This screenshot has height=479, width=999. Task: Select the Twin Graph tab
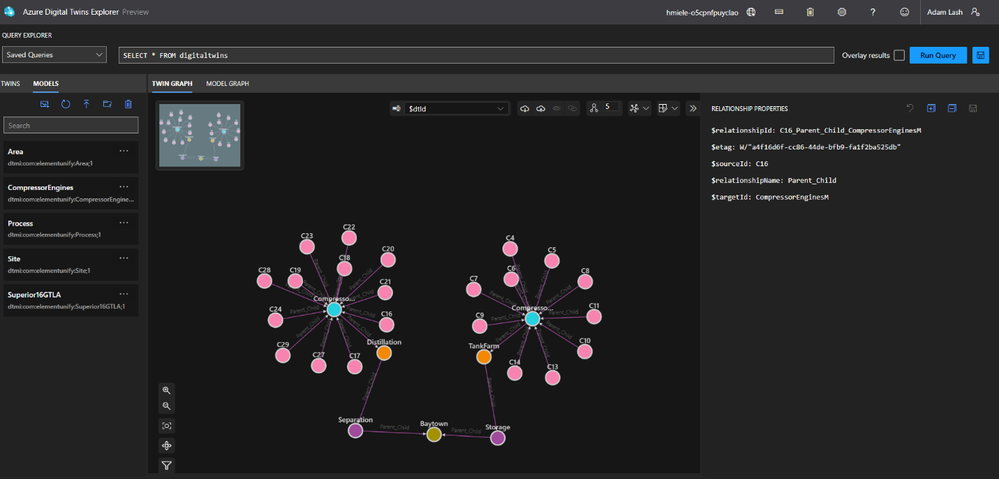click(x=171, y=83)
